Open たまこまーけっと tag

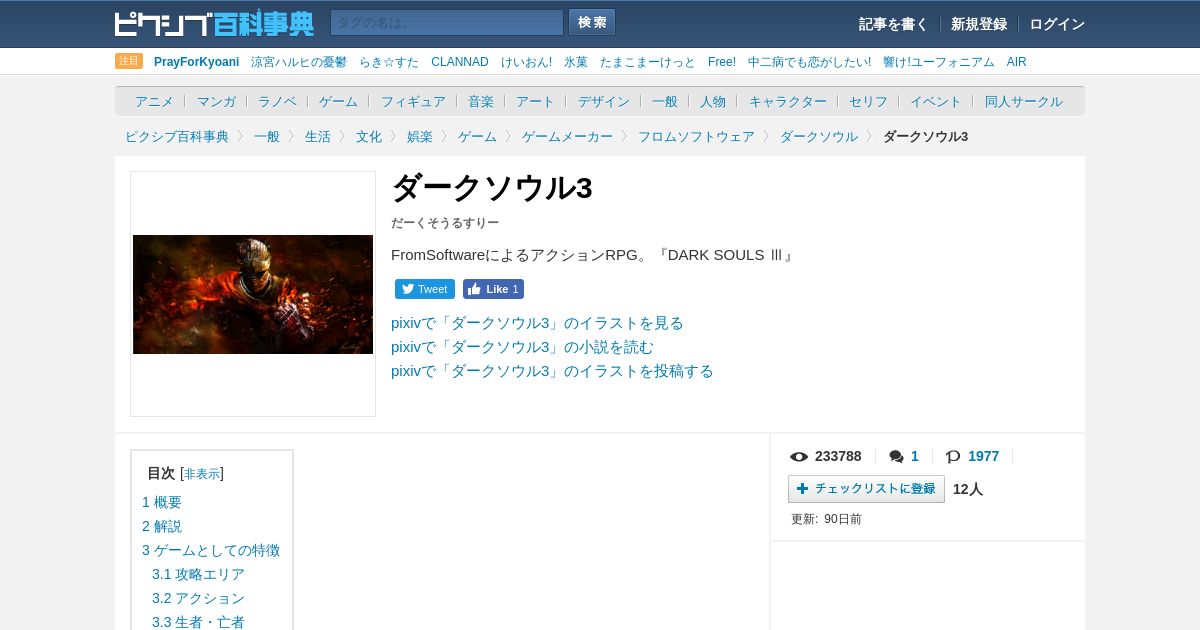(648, 62)
